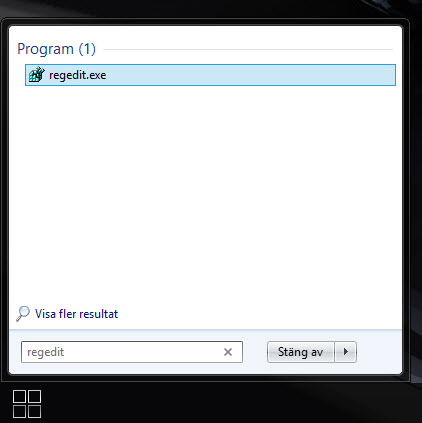422x423 pixels.
Task: Select the Program (1) group header
Action: tap(56, 49)
